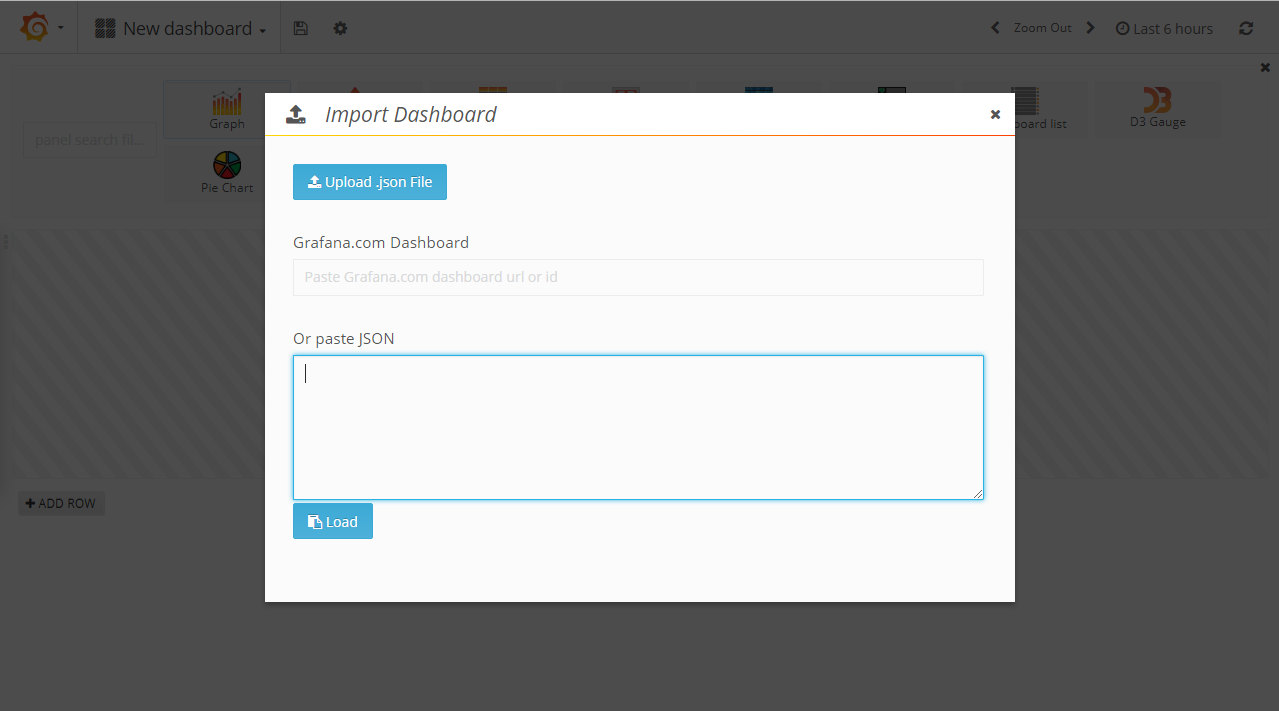
Task: Shift time range back with left arrow
Action: pyautogui.click(x=995, y=28)
